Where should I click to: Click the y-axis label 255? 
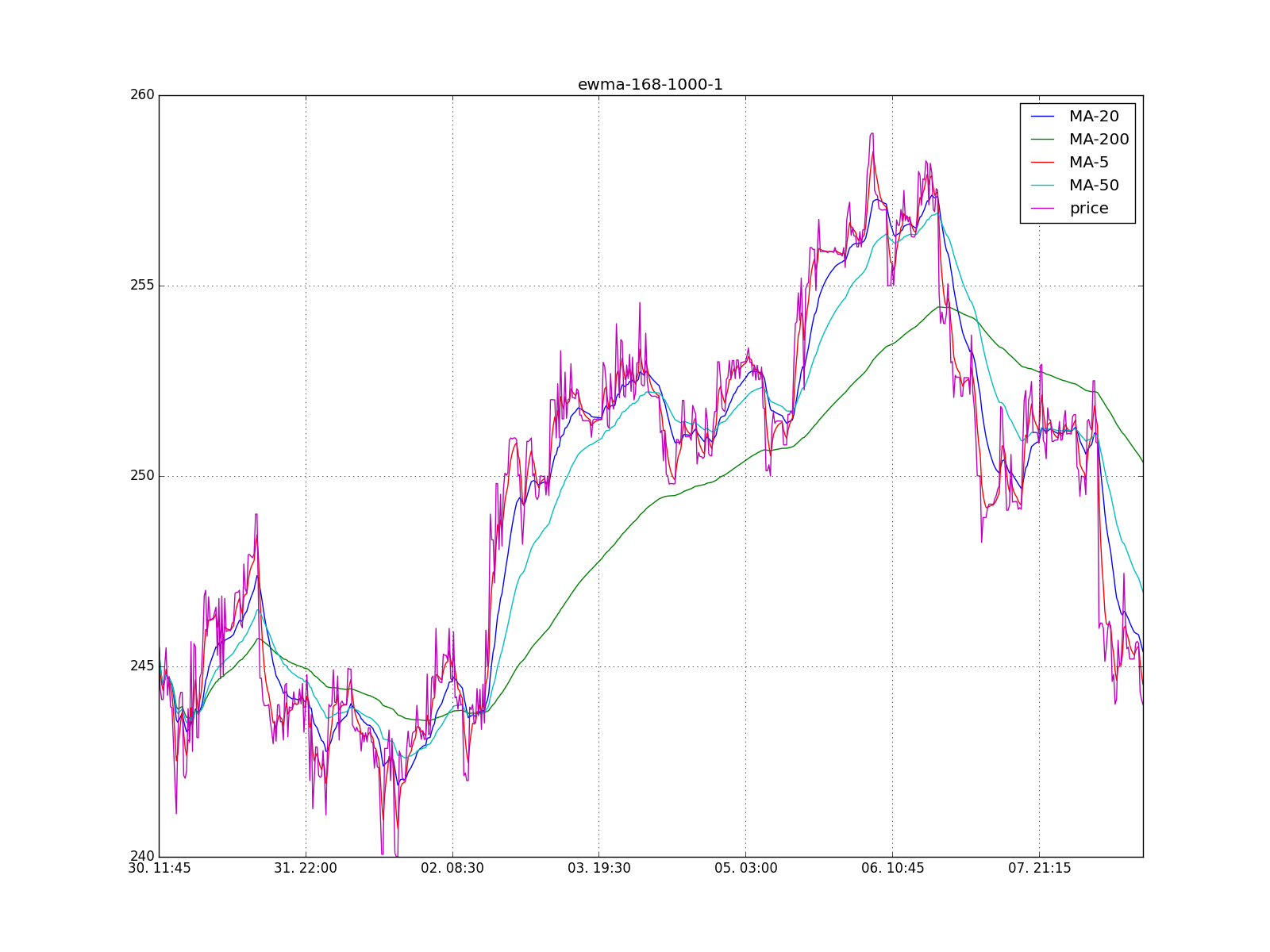coord(142,286)
